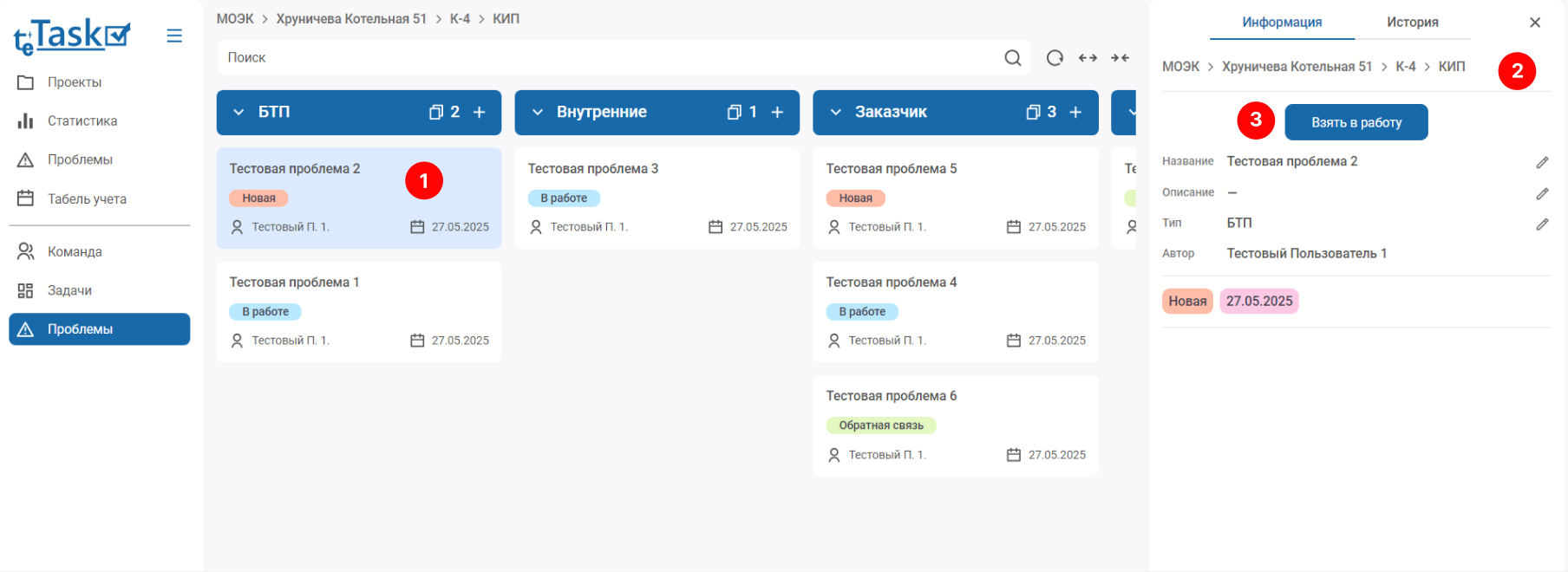Image resolution: width=1568 pixels, height=572 pixels.
Task: Open Статистика in the sidebar
Action: [x=82, y=121]
